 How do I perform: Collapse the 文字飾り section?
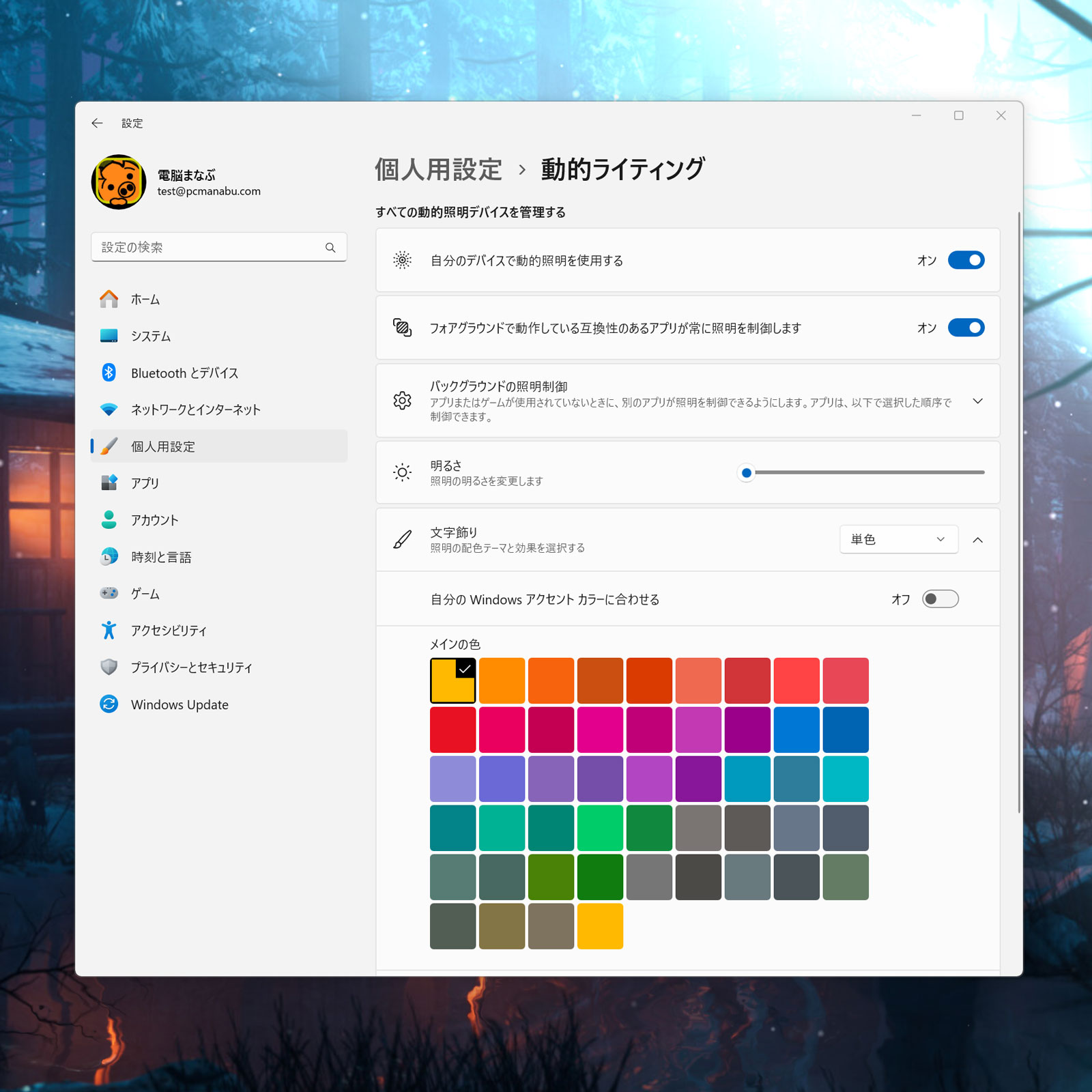tap(978, 539)
